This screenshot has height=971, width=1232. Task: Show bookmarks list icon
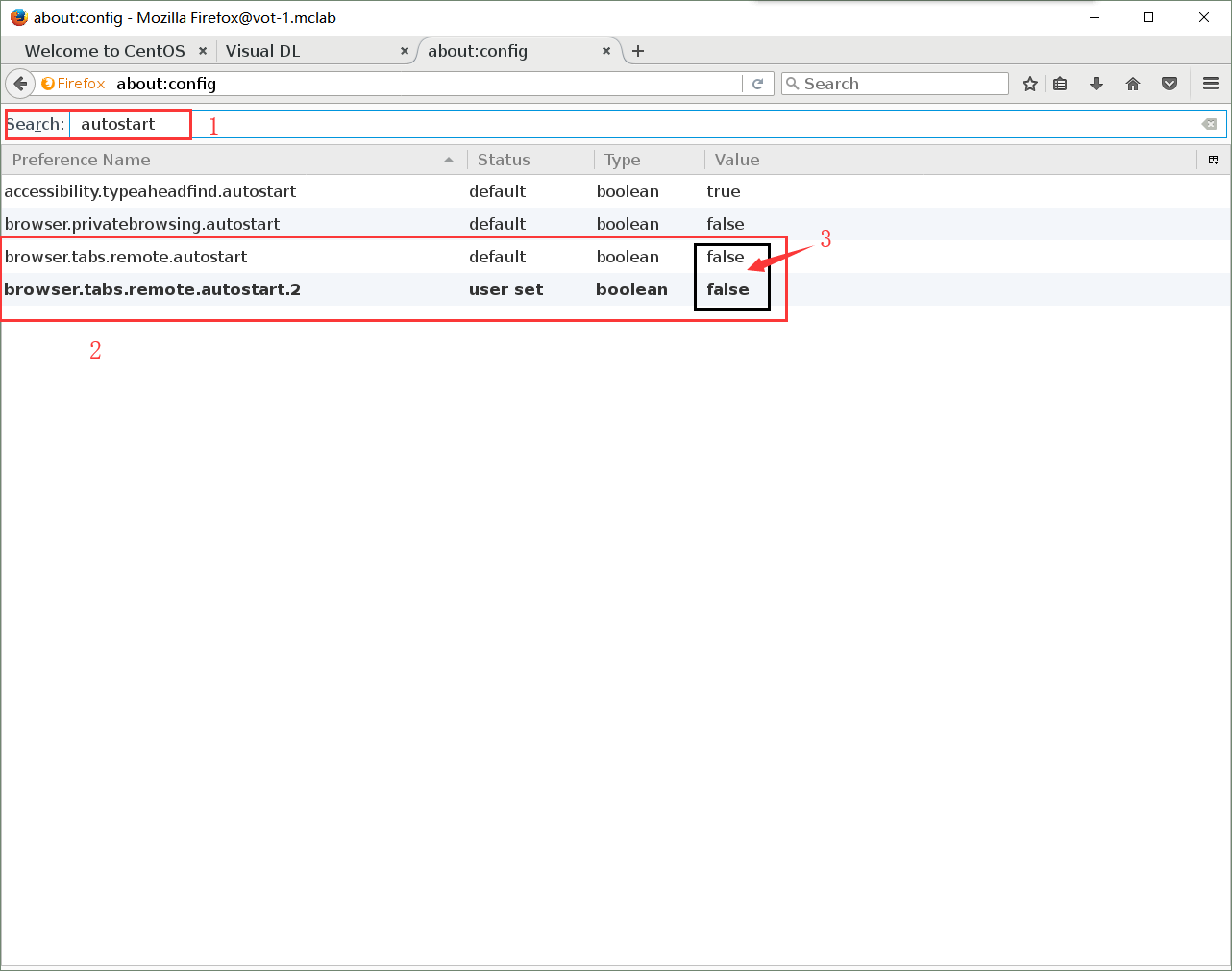tap(1060, 84)
